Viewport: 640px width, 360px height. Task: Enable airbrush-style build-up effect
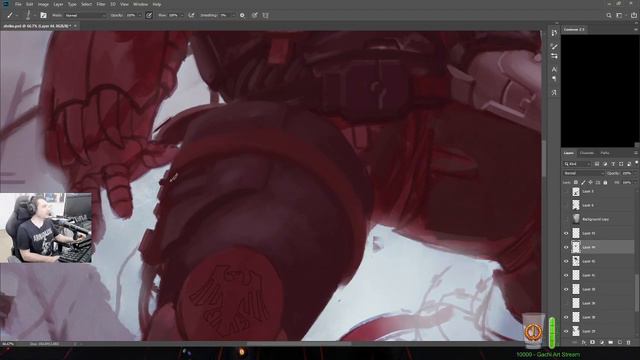tap(191, 16)
